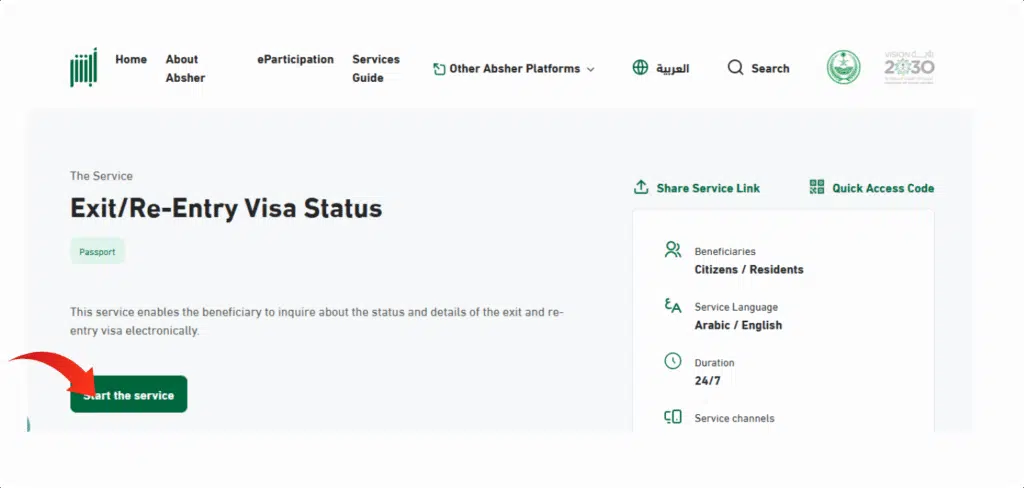Click the Service Language translate icon
This screenshot has width=1024, height=488.
673,306
